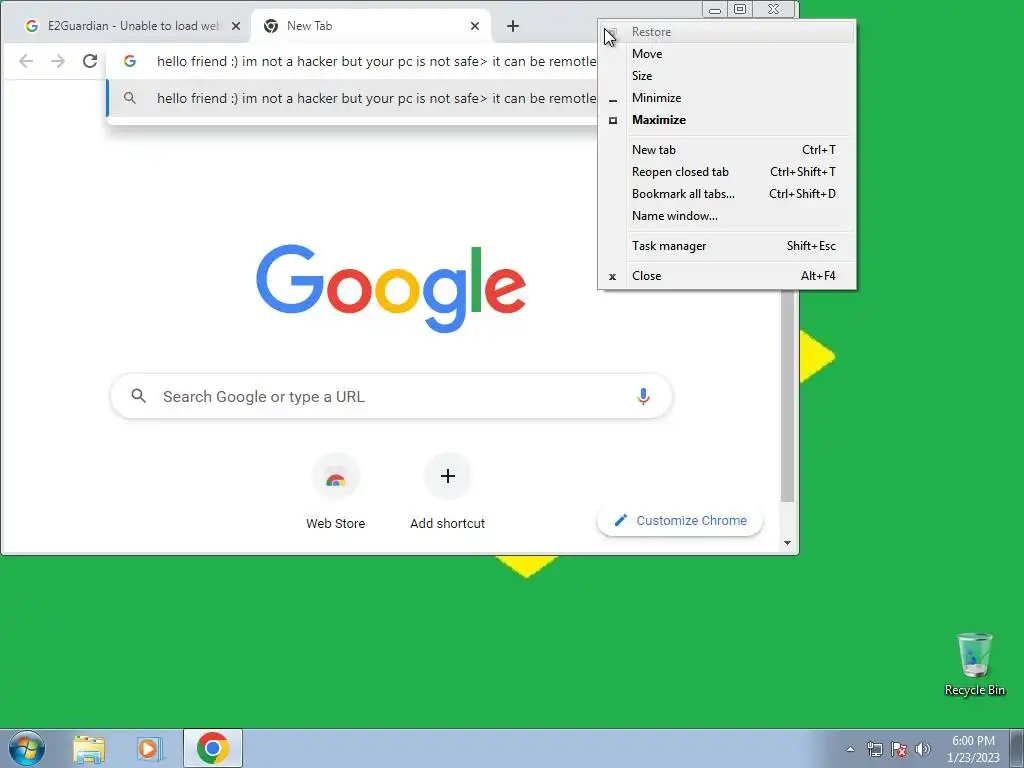Viewport: 1024px width, 768px height.
Task: Select Reopen closed tab menu entry
Action: [726, 172]
